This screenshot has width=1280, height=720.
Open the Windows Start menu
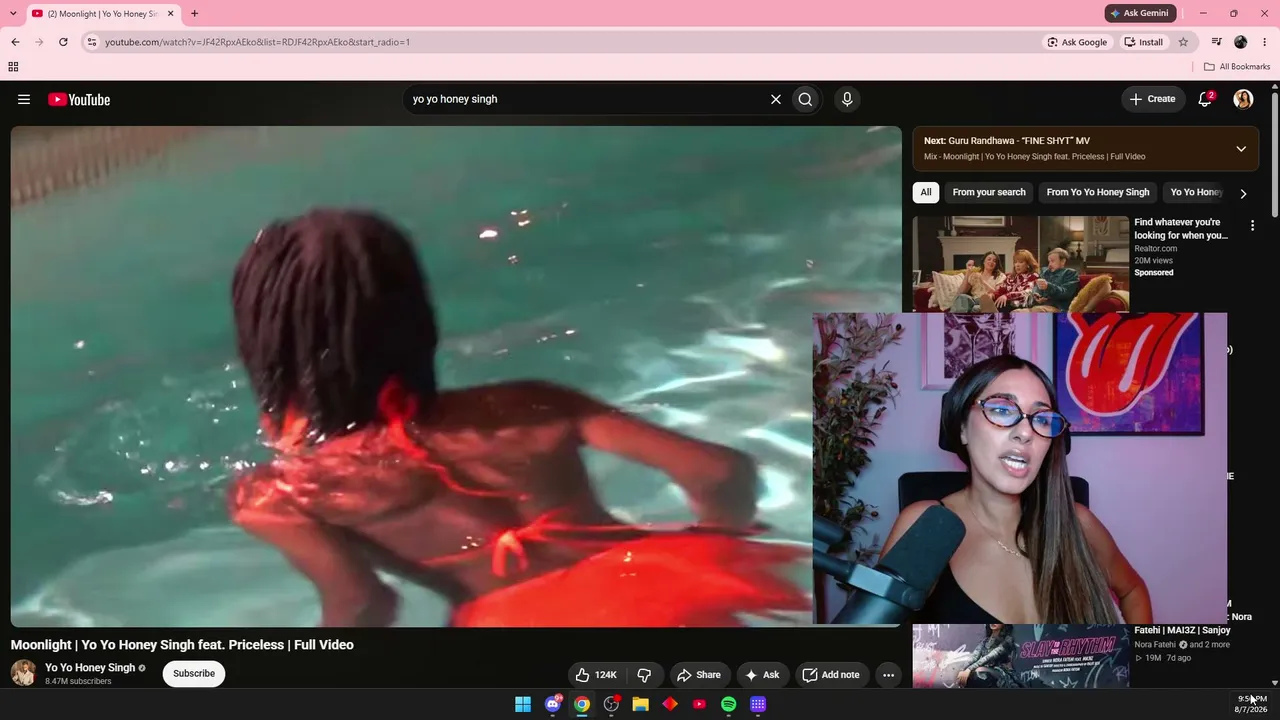pos(523,704)
